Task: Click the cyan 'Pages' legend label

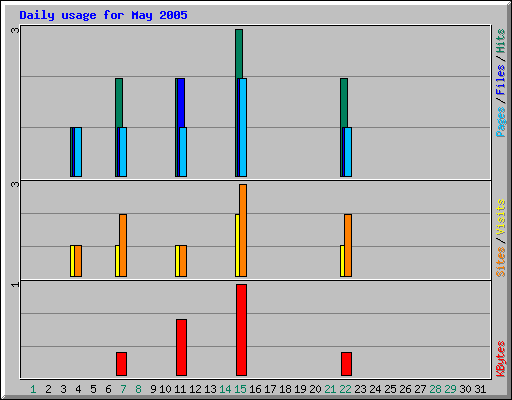Action: [x=500, y=122]
